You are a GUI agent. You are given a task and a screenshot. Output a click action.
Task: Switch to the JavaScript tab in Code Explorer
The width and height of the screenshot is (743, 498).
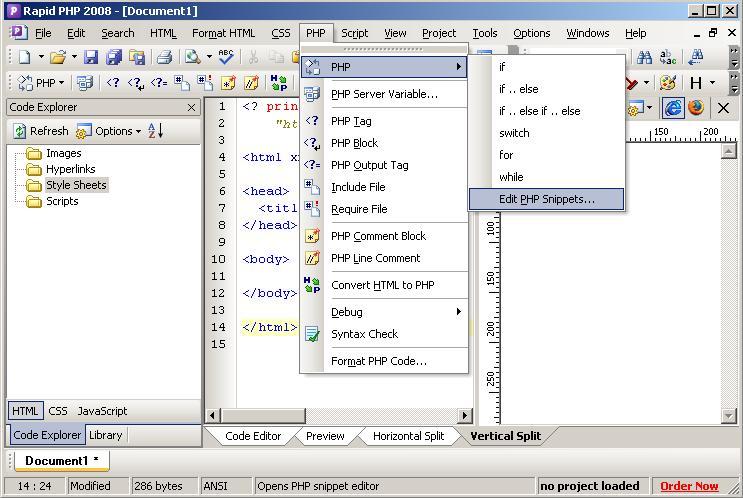pyautogui.click(x=102, y=411)
